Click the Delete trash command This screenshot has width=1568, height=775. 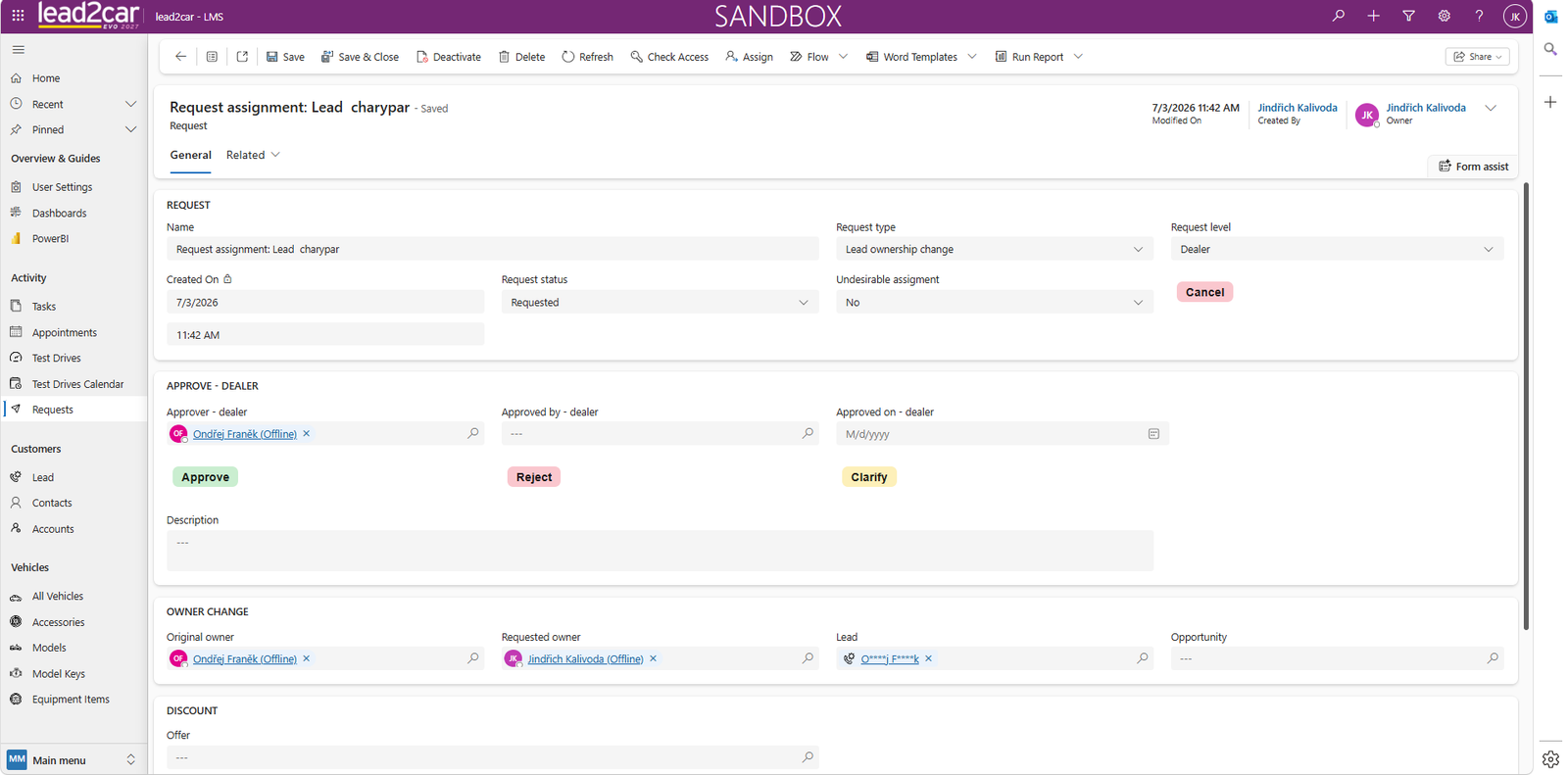521,57
